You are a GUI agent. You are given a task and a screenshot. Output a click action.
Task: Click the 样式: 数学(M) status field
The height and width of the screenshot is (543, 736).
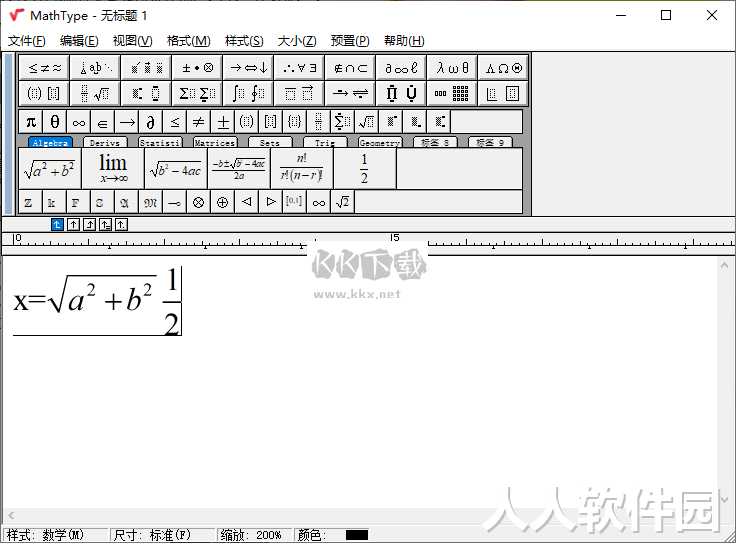coord(55,535)
